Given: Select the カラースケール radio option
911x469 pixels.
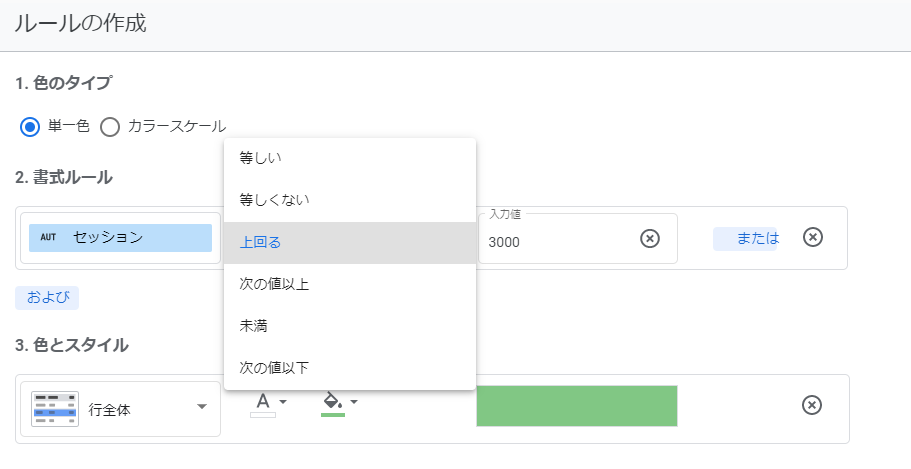Looking at the screenshot, I should (x=110, y=127).
